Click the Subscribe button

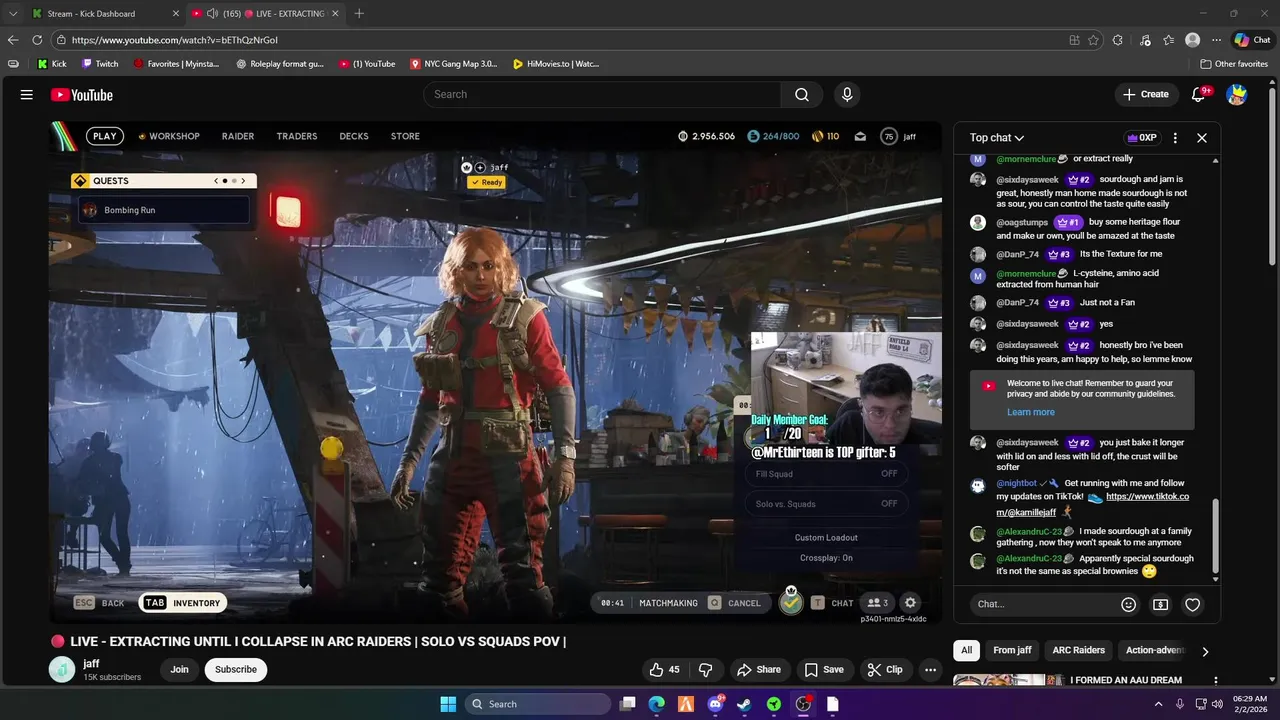click(x=236, y=670)
